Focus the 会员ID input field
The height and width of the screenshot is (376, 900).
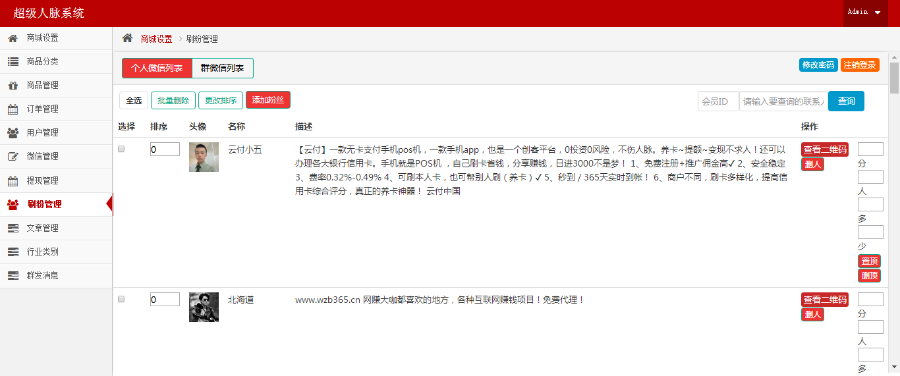coord(719,101)
